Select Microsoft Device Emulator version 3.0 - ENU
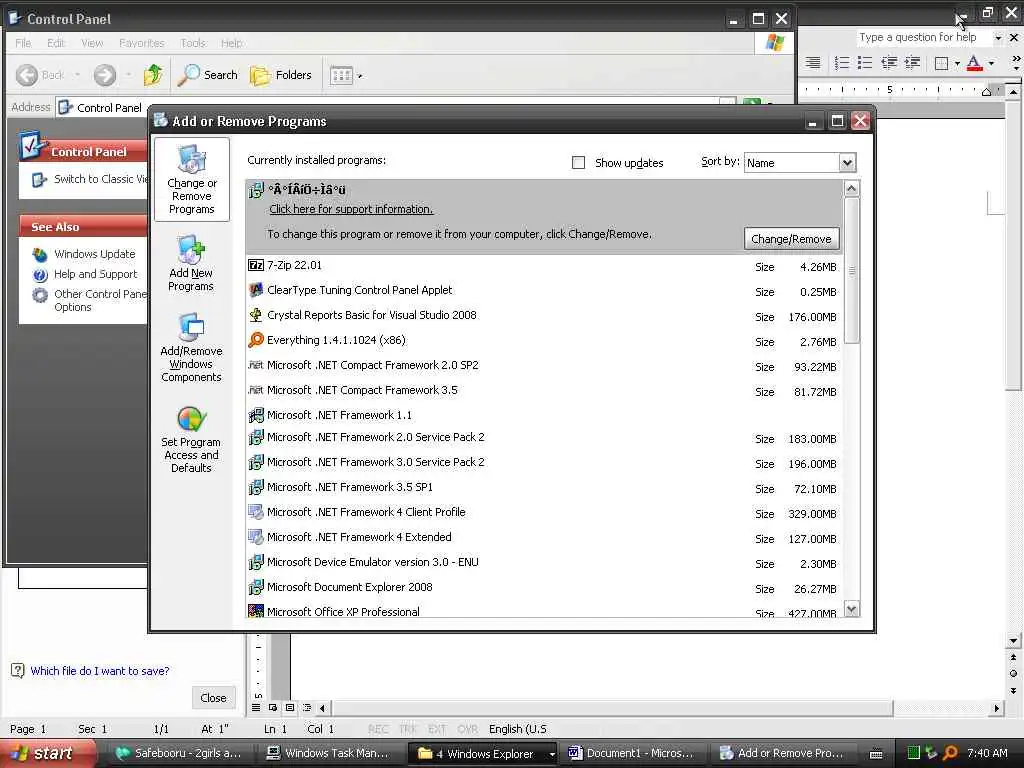This screenshot has height=768, width=1024. pyautogui.click(x=544, y=562)
